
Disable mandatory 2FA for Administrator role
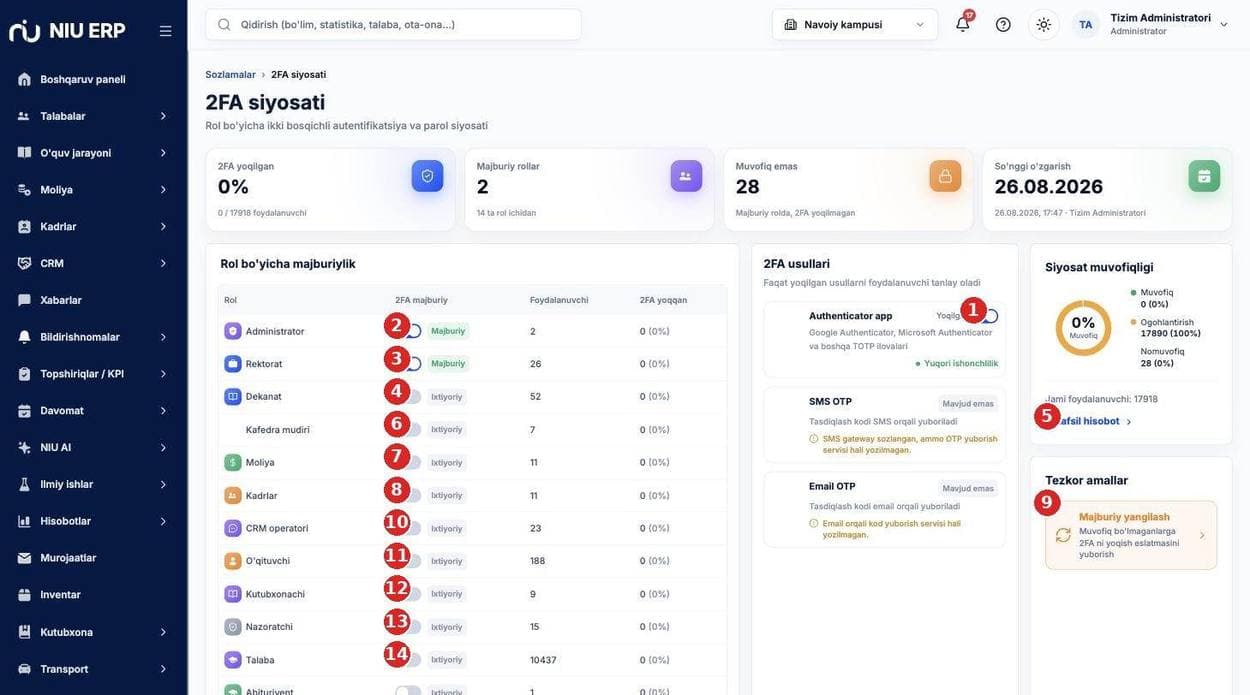click(409, 331)
